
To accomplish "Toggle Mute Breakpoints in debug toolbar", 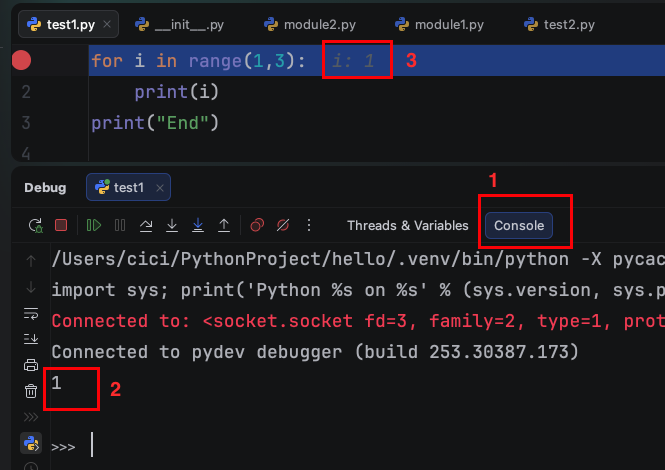I will pos(283,225).
